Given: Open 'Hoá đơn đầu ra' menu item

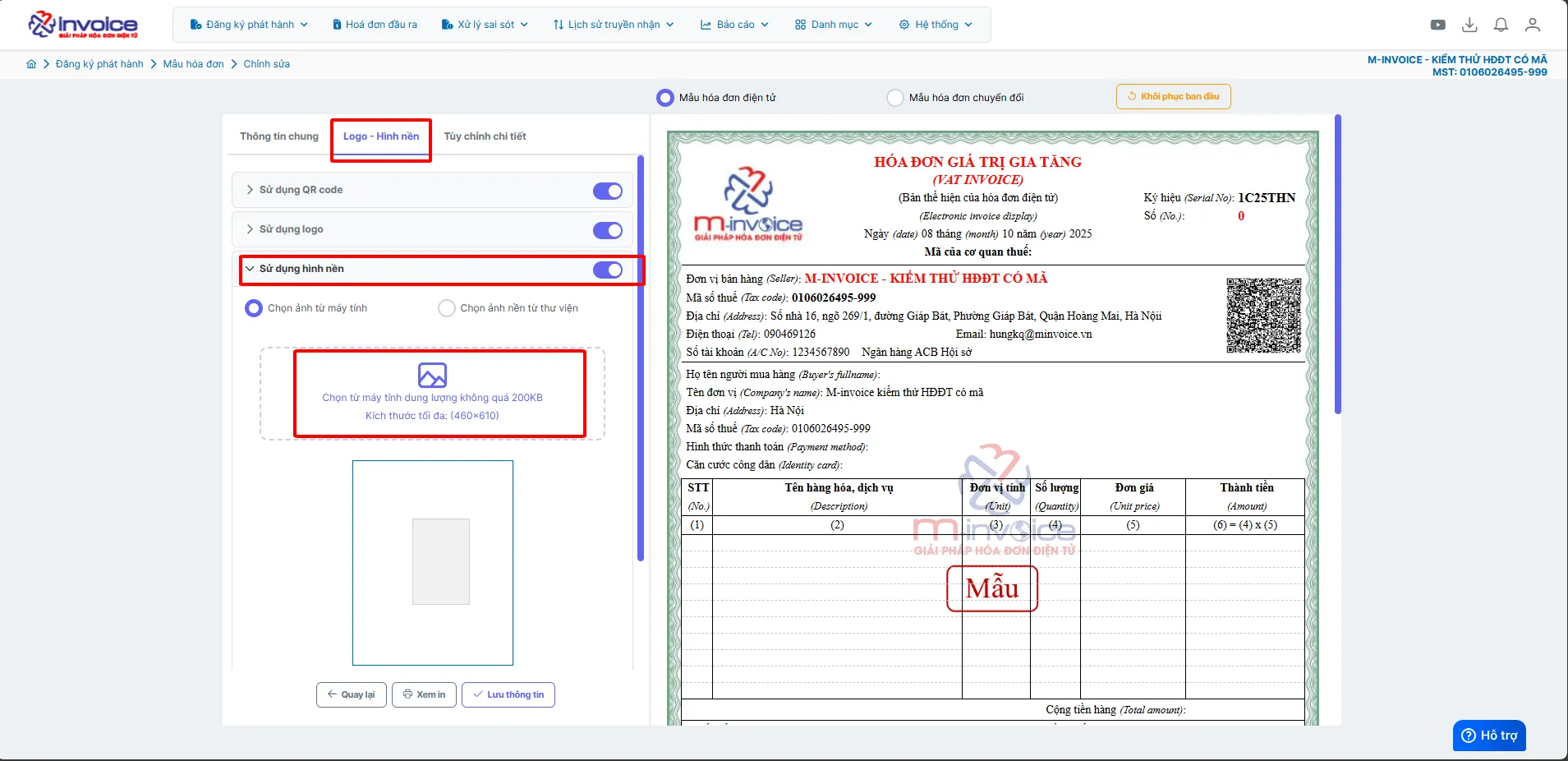Looking at the screenshot, I should (x=375, y=25).
